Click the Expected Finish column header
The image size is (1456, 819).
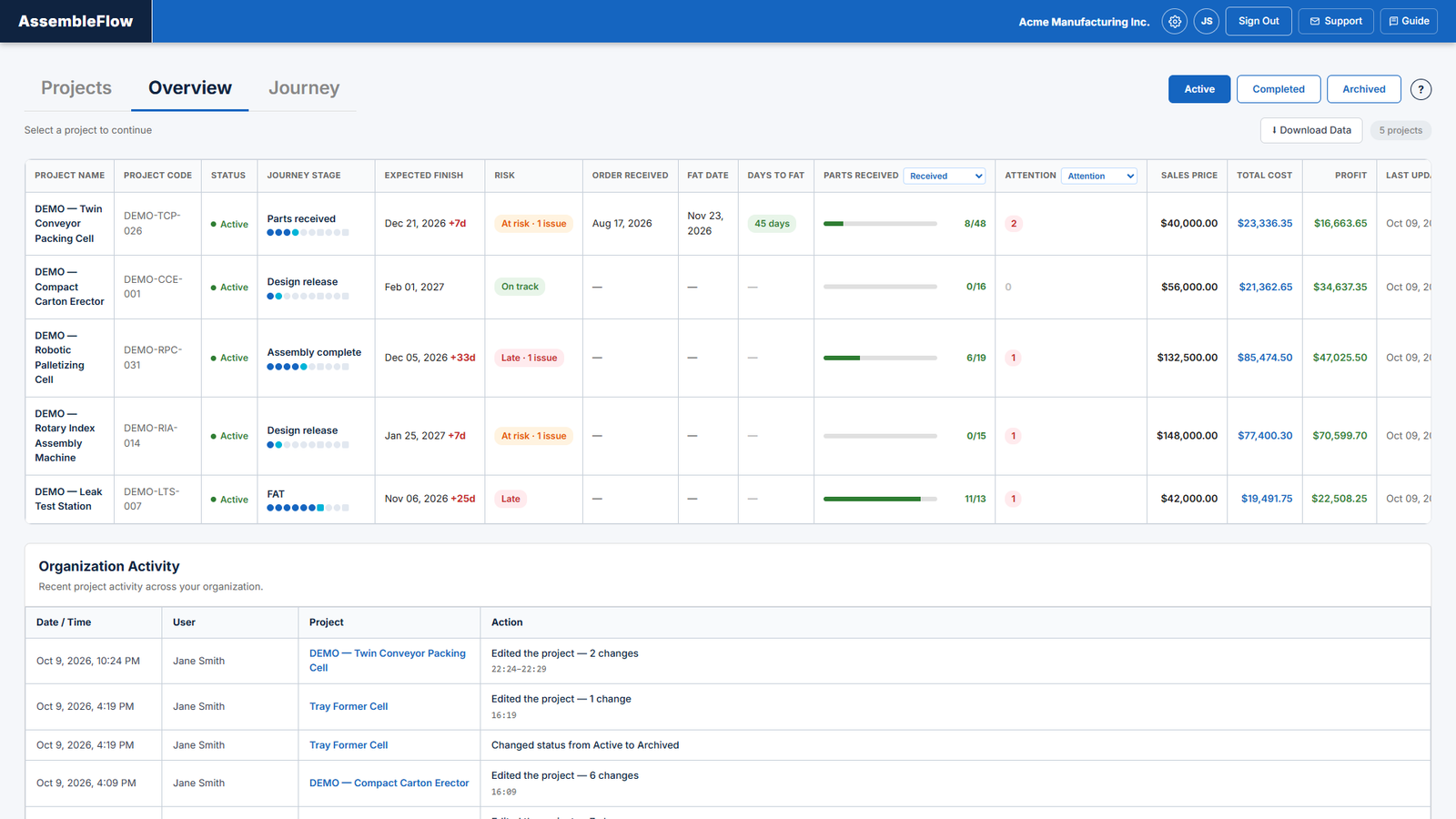coord(424,176)
